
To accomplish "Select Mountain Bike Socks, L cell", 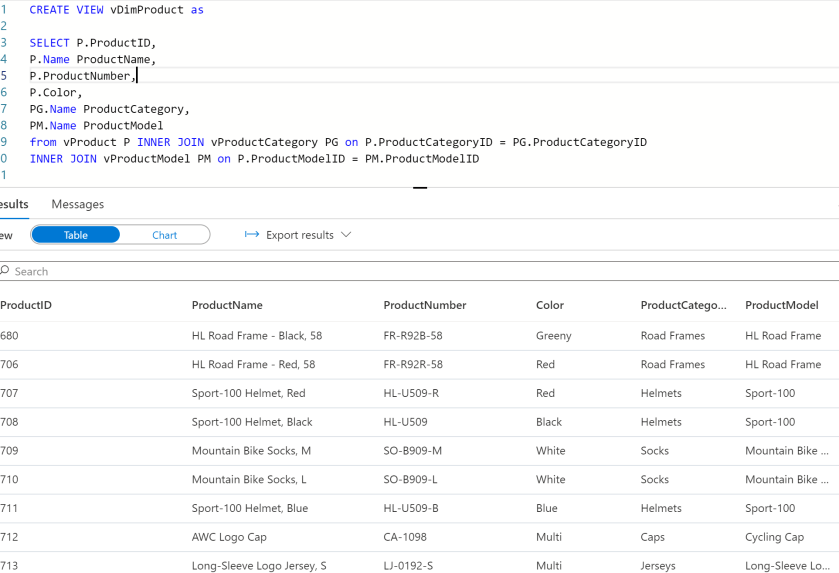I will [249, 480].
